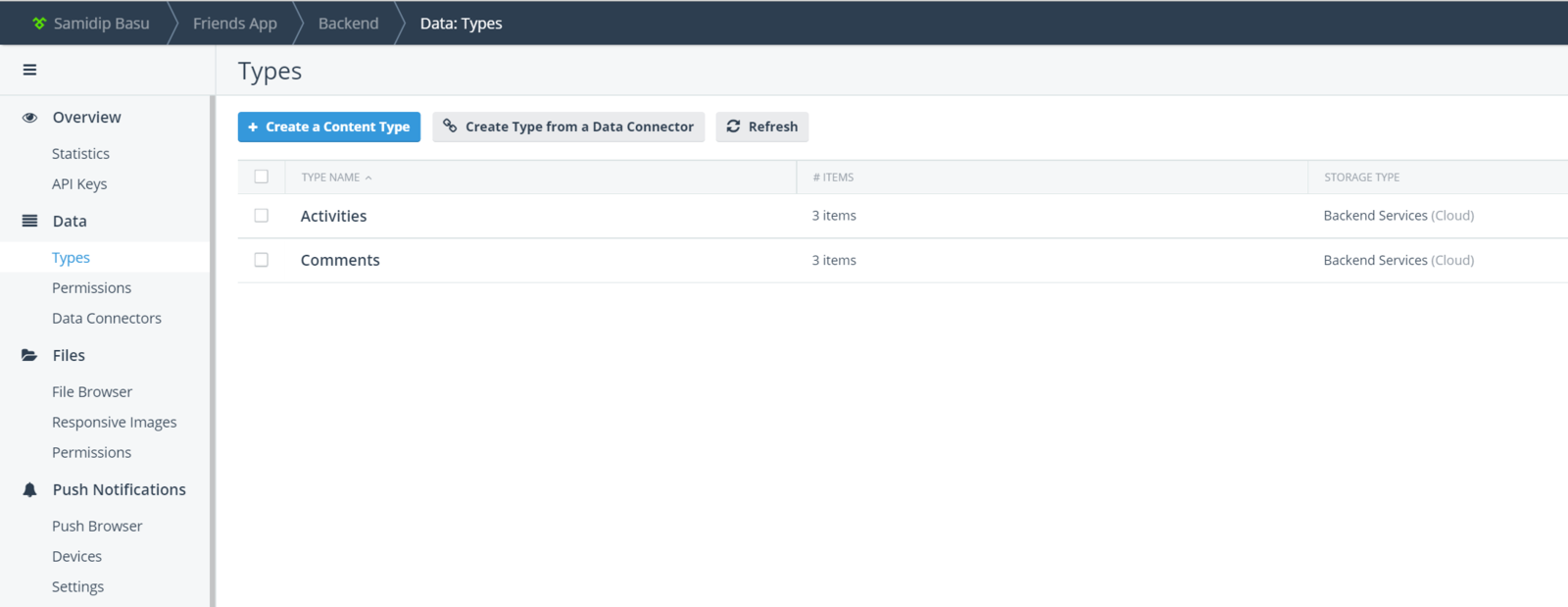Select the Data section heading
Viewport: 1568px width, 607px height.
point(70,221)
